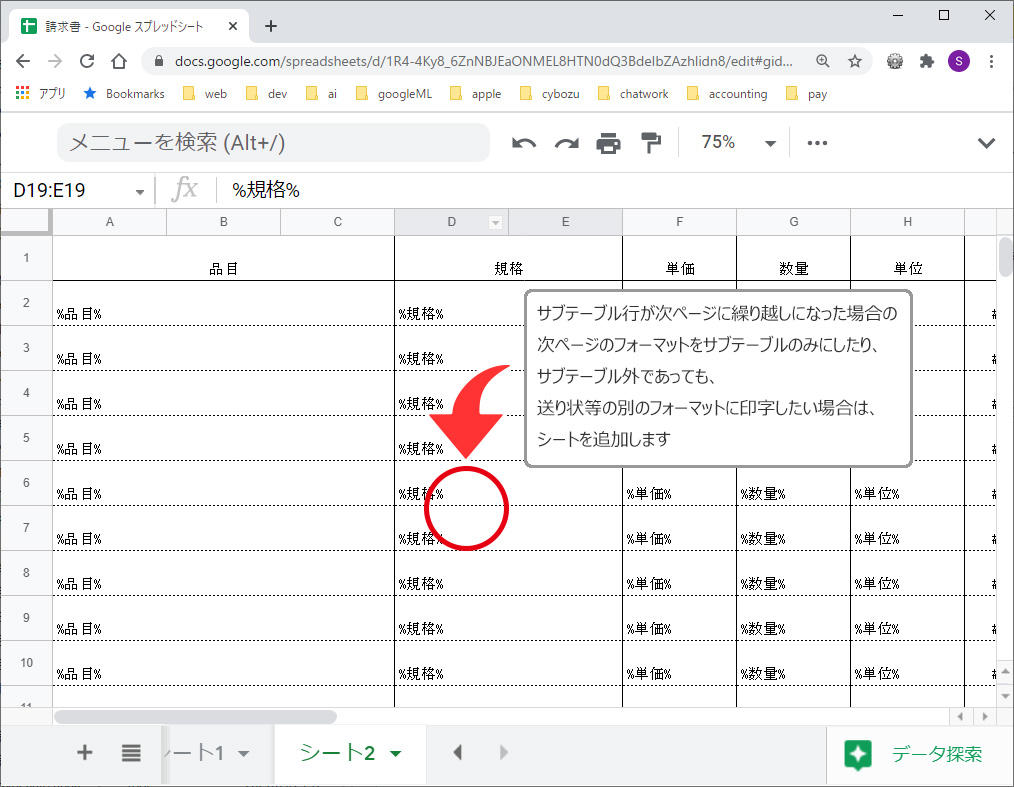1014x787 pixels.
Task: Switch to the シート2 tab
Action: coord(337,753)
